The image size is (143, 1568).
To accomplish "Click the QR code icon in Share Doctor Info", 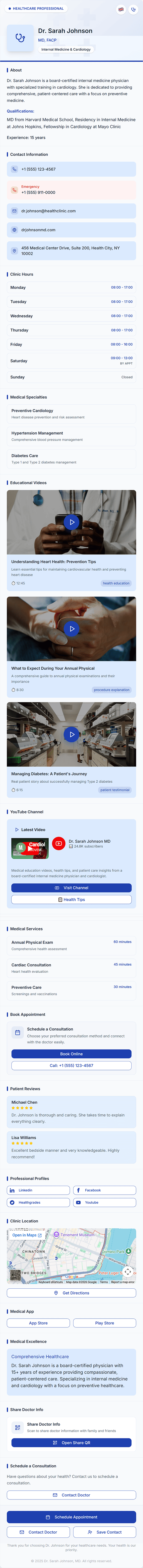I will (x=18, y=1427).
